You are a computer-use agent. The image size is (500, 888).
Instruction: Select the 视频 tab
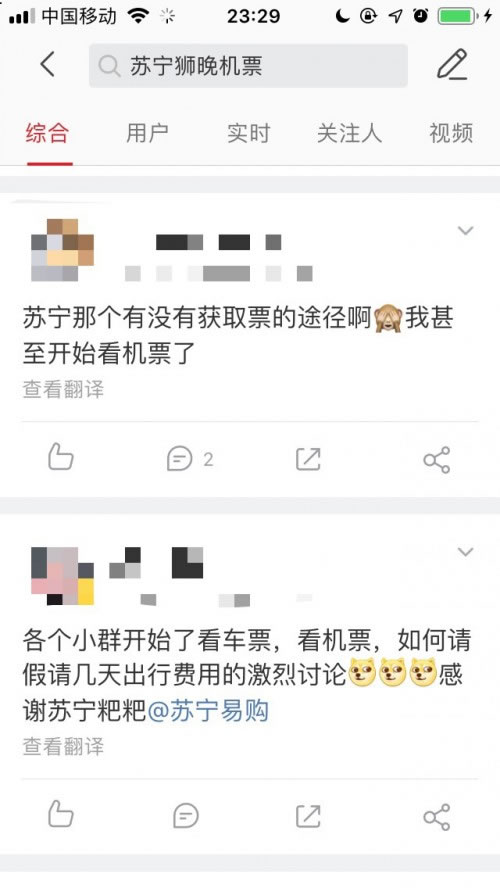coord(451,134)
